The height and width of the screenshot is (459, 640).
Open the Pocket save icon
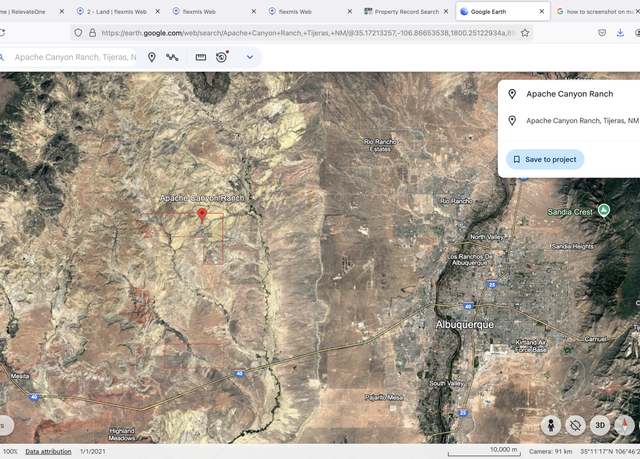[602, 33]
